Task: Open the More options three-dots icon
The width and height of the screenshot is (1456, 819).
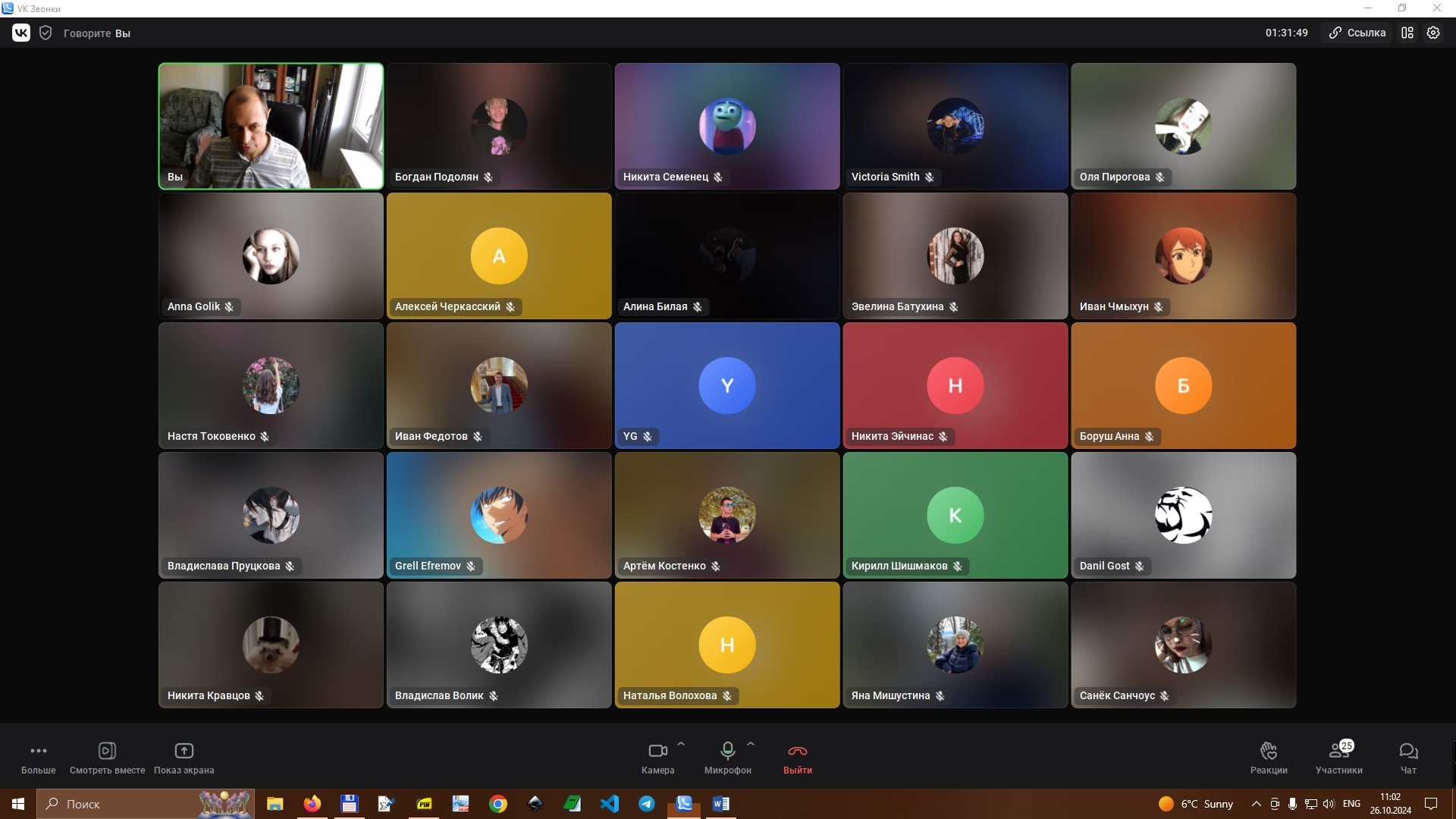Action: 38,751
